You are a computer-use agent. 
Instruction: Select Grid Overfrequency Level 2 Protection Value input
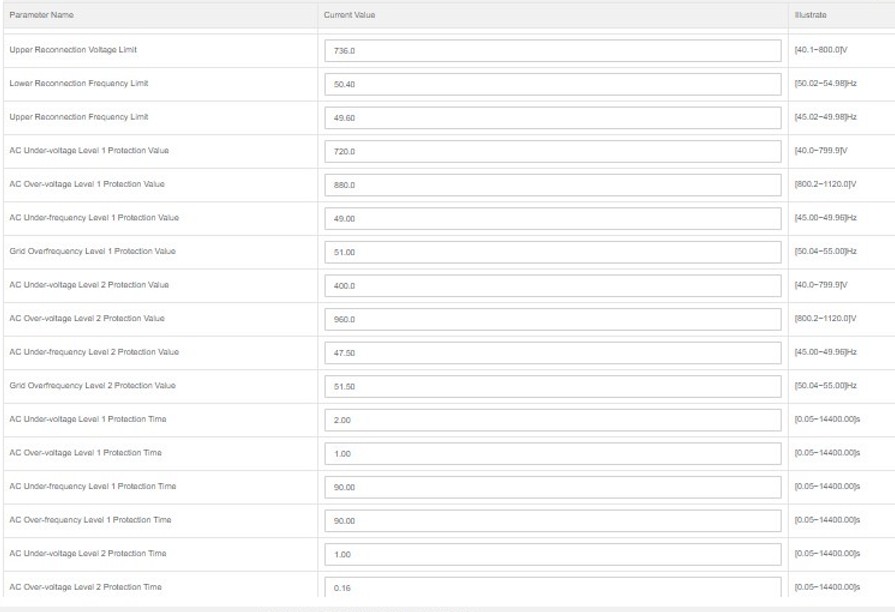(552, 386)
